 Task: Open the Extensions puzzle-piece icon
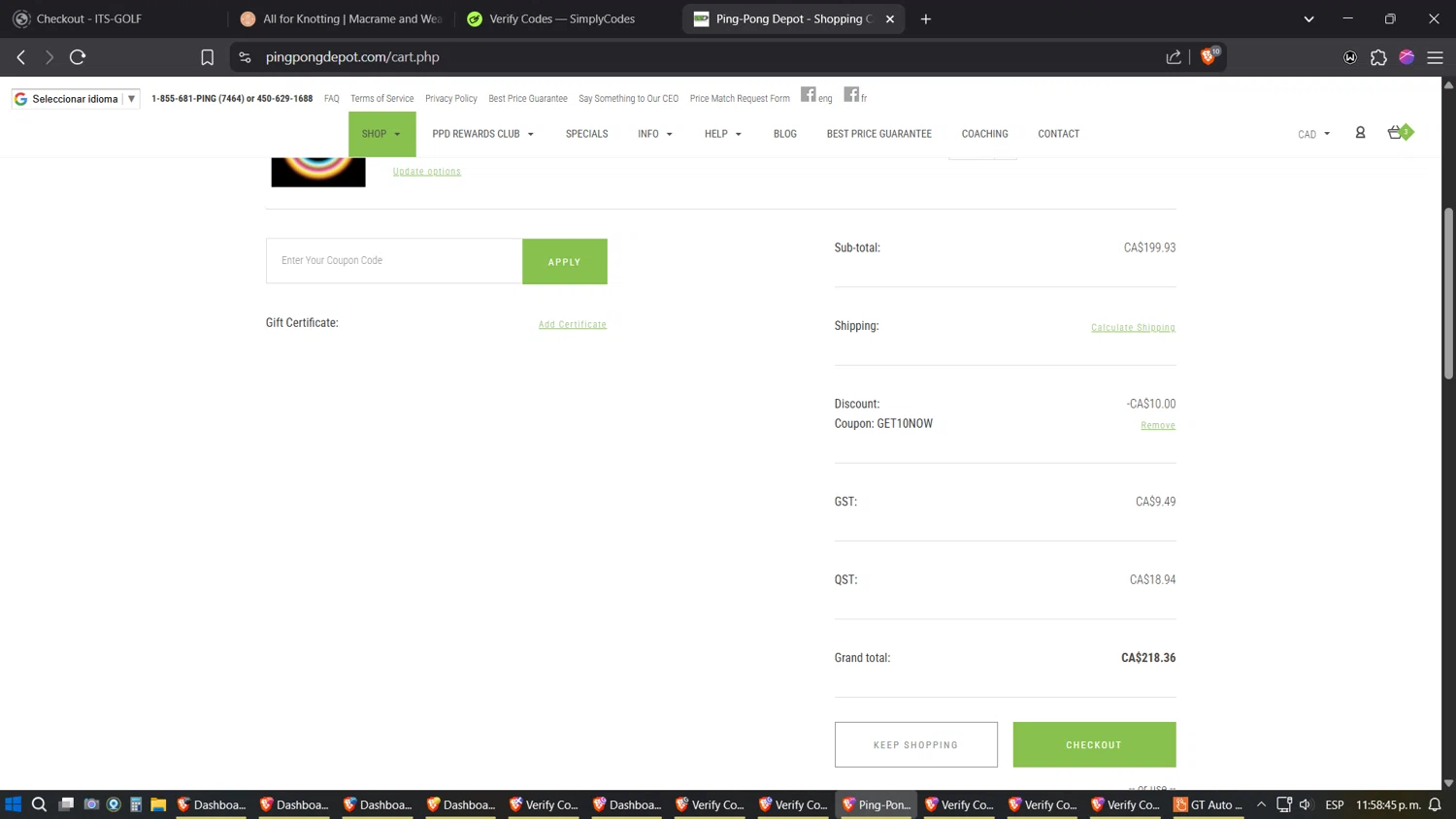(x=1378, y=57)
